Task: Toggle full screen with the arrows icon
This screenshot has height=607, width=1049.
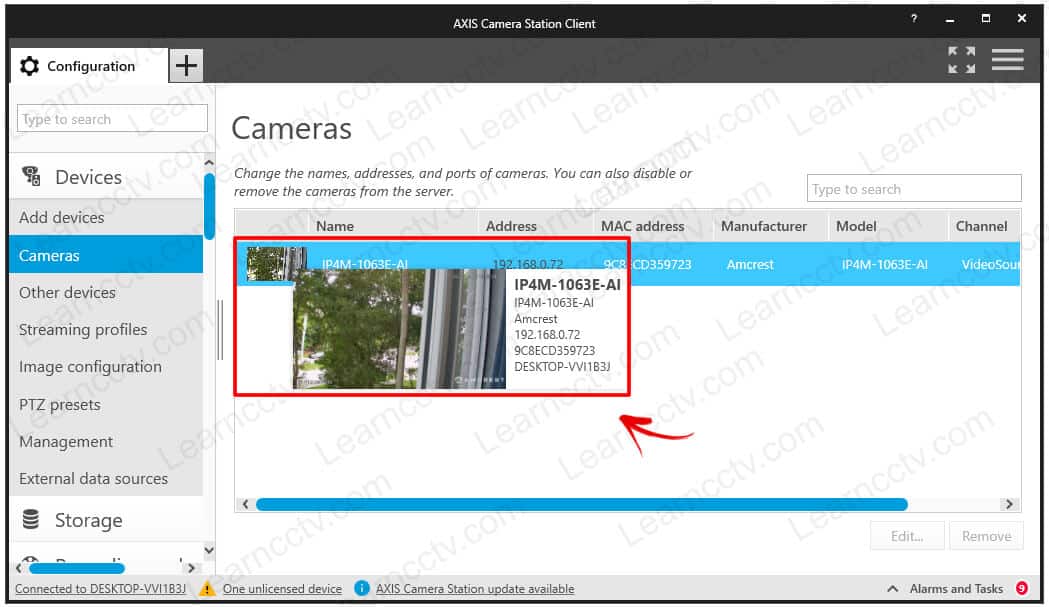Action: click(961, 60)
